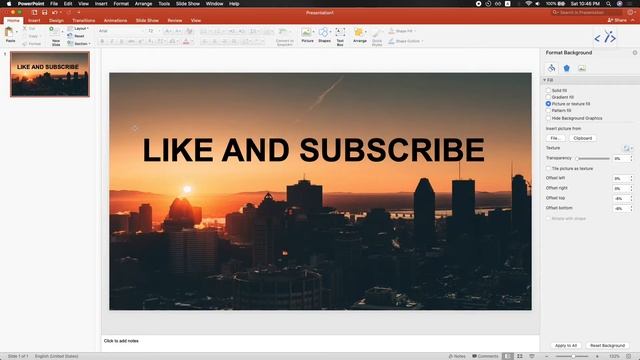Open the Review ribbon tab

(175, 20)
